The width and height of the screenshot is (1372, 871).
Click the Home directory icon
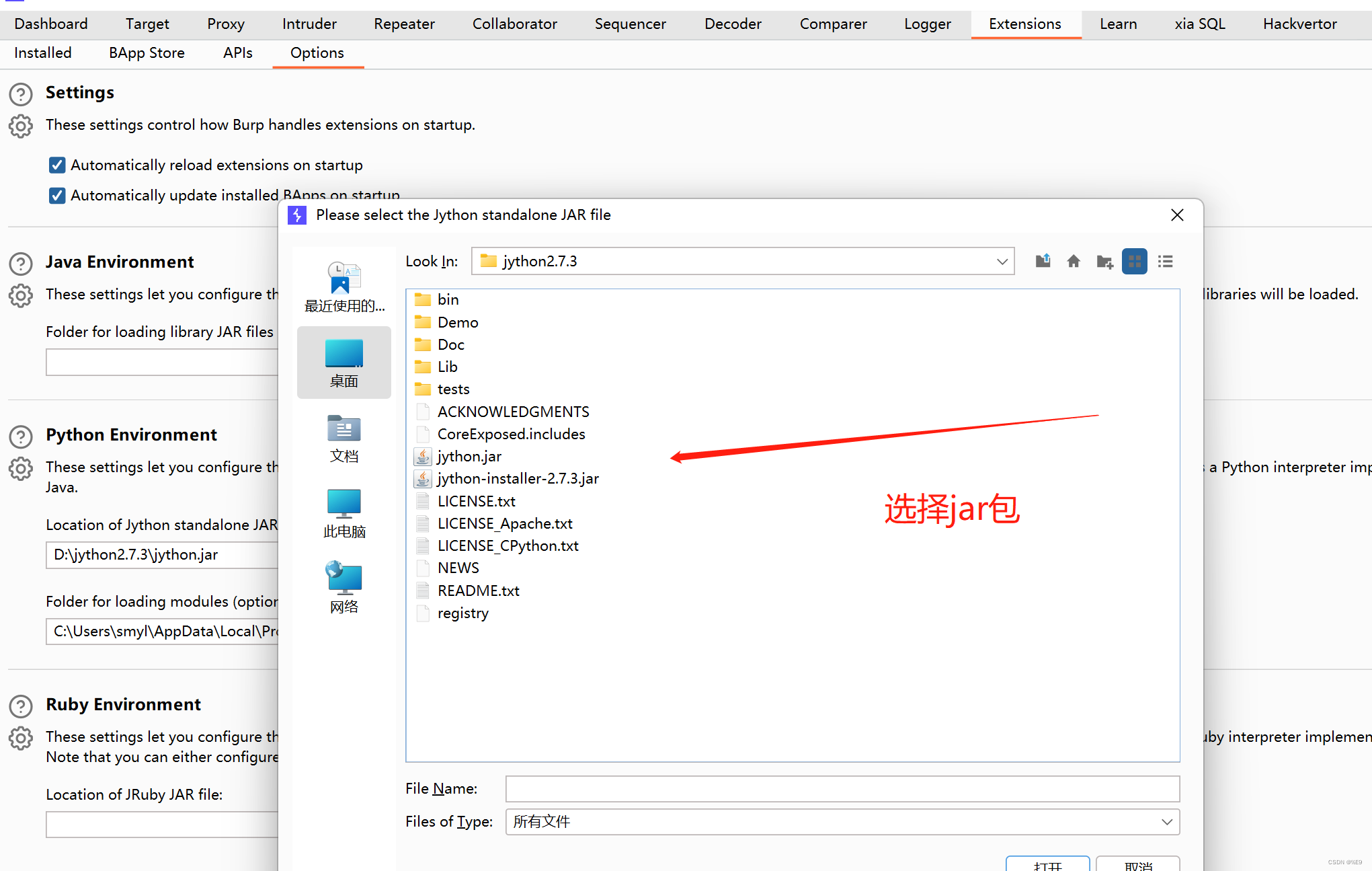(x=1074, y=261)
